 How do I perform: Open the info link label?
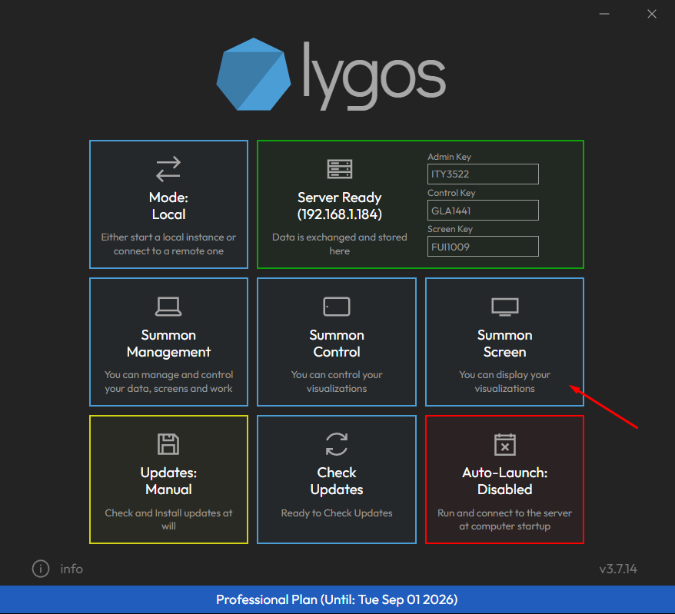[x=71, y=569]
